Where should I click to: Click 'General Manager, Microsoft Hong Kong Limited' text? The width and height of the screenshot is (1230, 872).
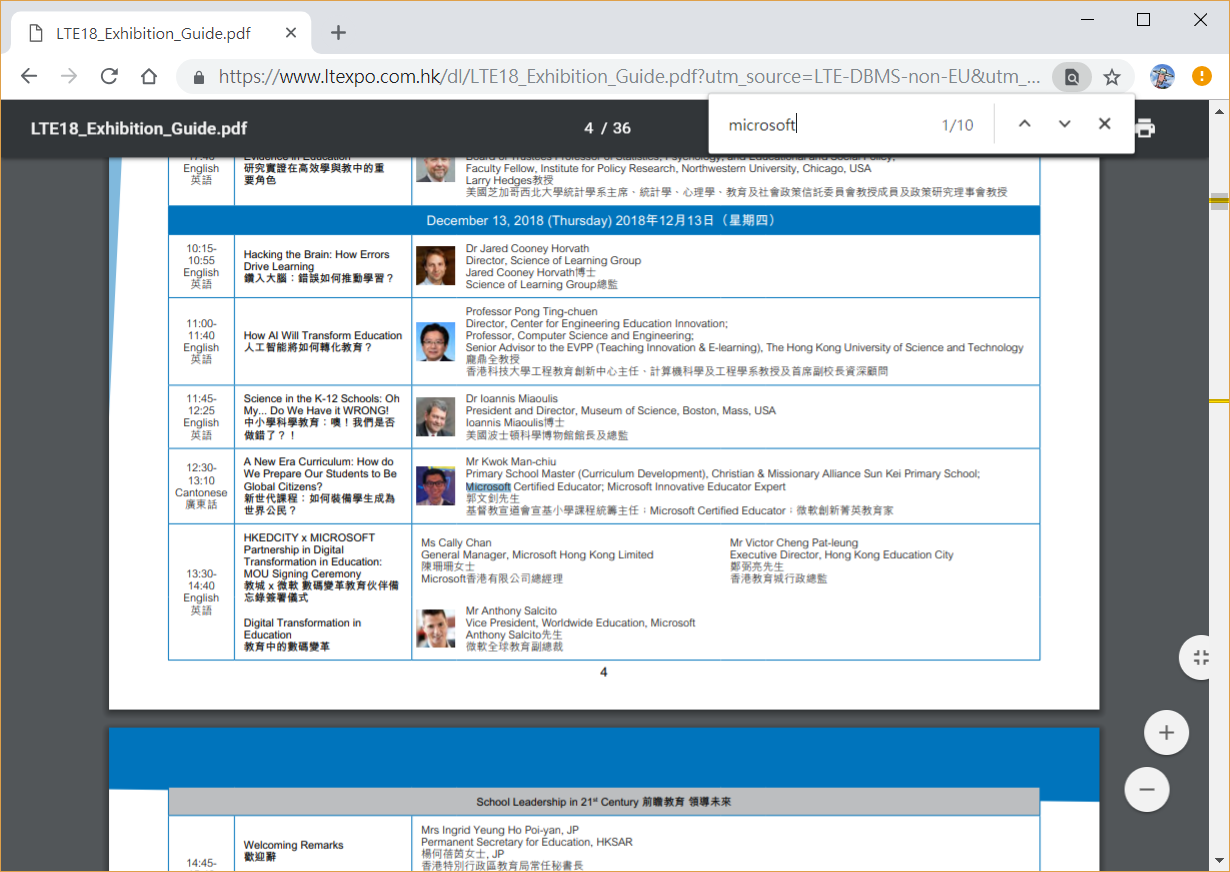537,555
